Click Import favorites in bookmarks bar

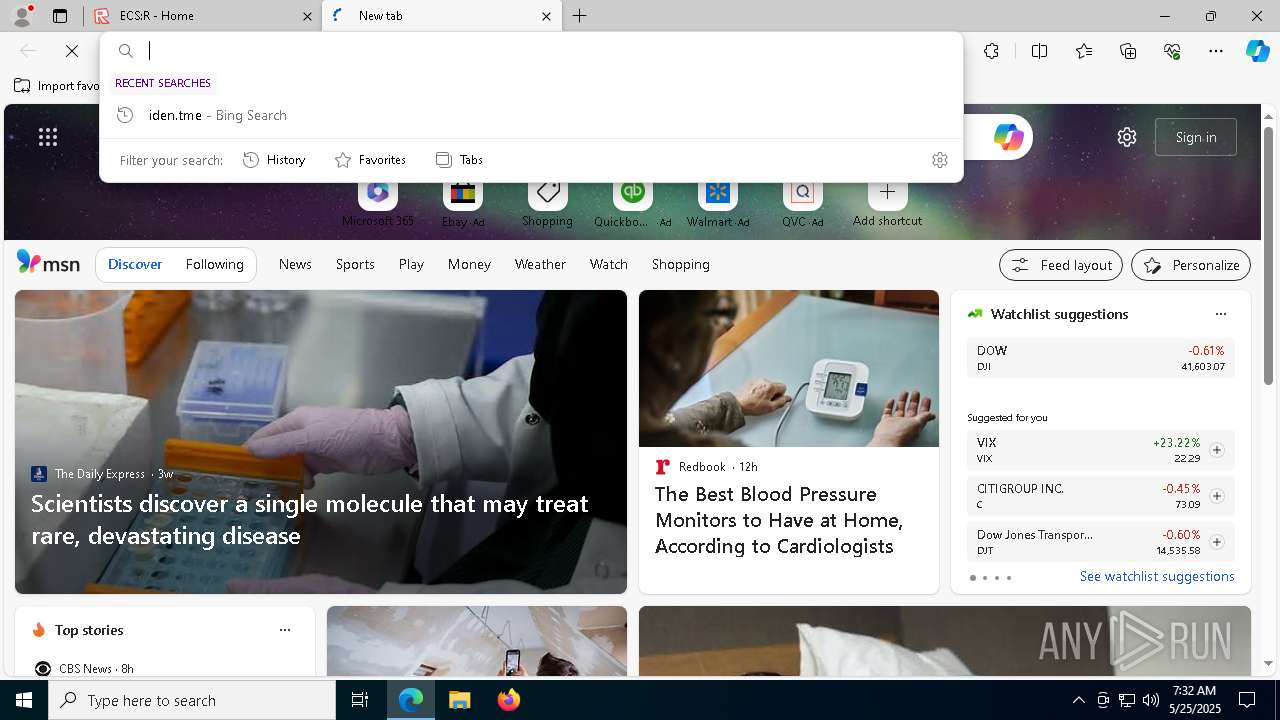tap(57, 86)
